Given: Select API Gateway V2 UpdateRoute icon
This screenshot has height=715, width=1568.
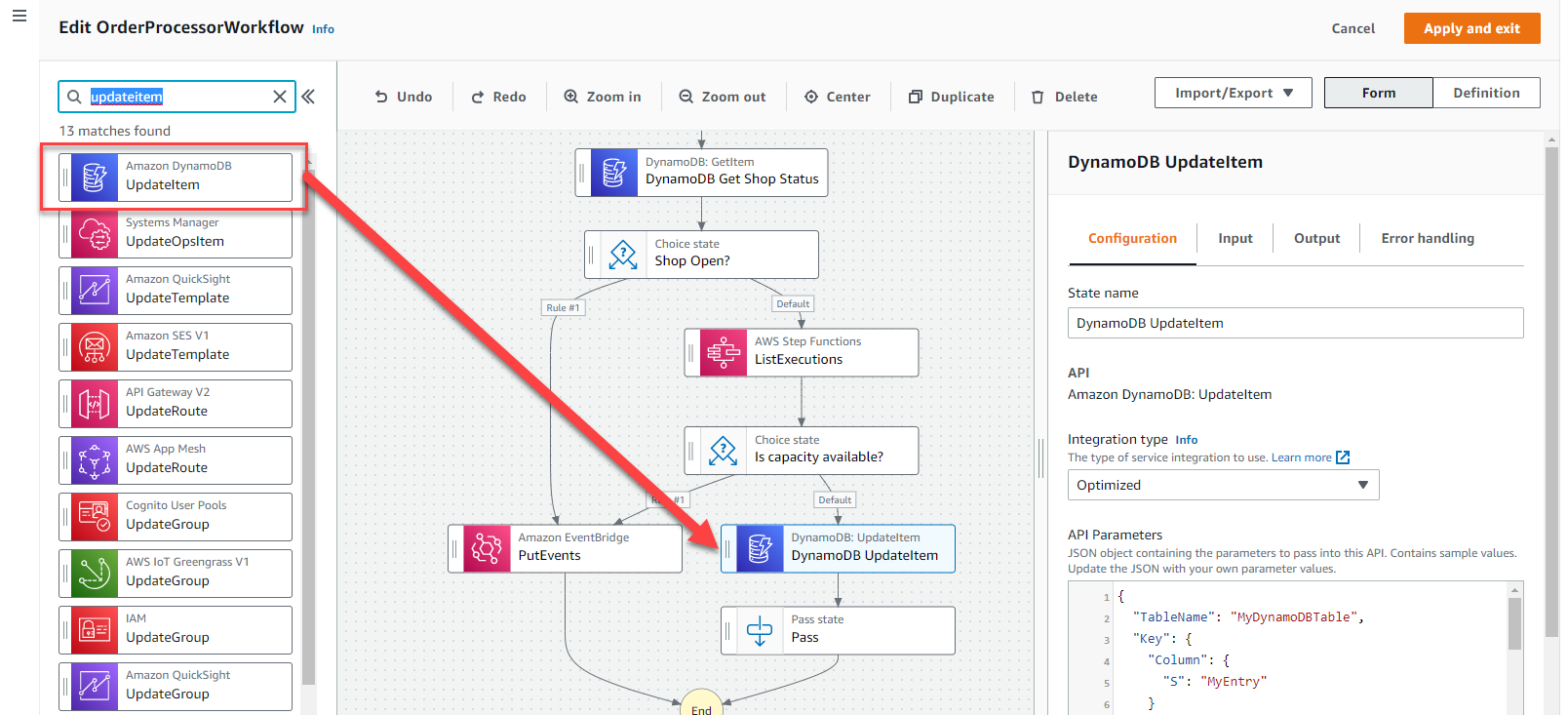Looking at the screenshot, I should [95, 404].
